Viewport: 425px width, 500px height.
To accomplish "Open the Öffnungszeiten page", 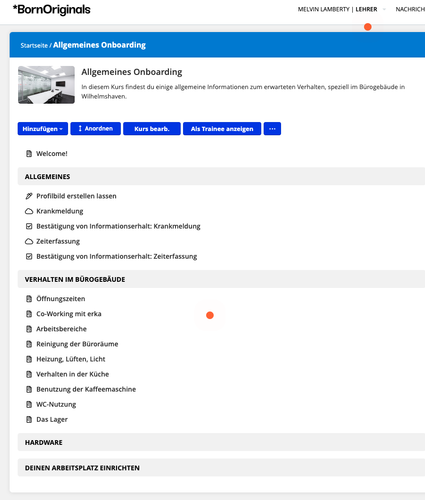I will [x=61, y=299].
